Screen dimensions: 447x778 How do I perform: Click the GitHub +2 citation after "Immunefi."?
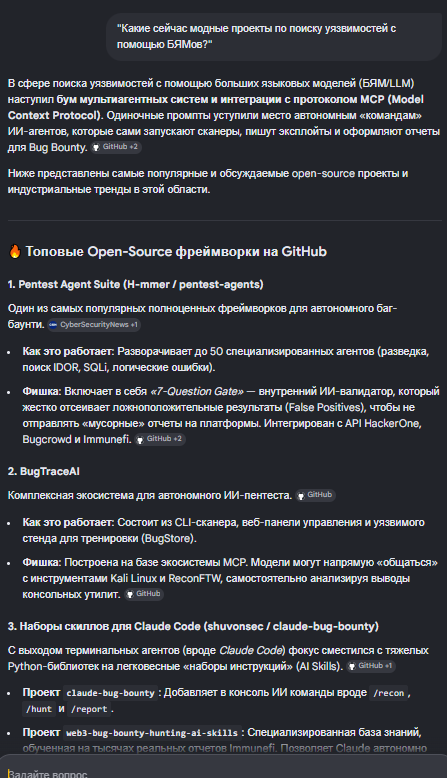pos(160,439)
